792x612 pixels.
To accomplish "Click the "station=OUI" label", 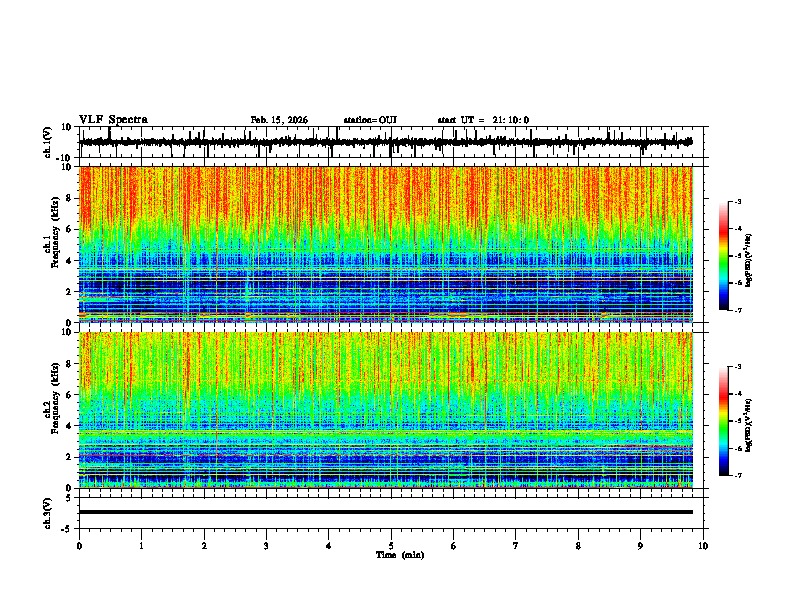I will [370, 120].
